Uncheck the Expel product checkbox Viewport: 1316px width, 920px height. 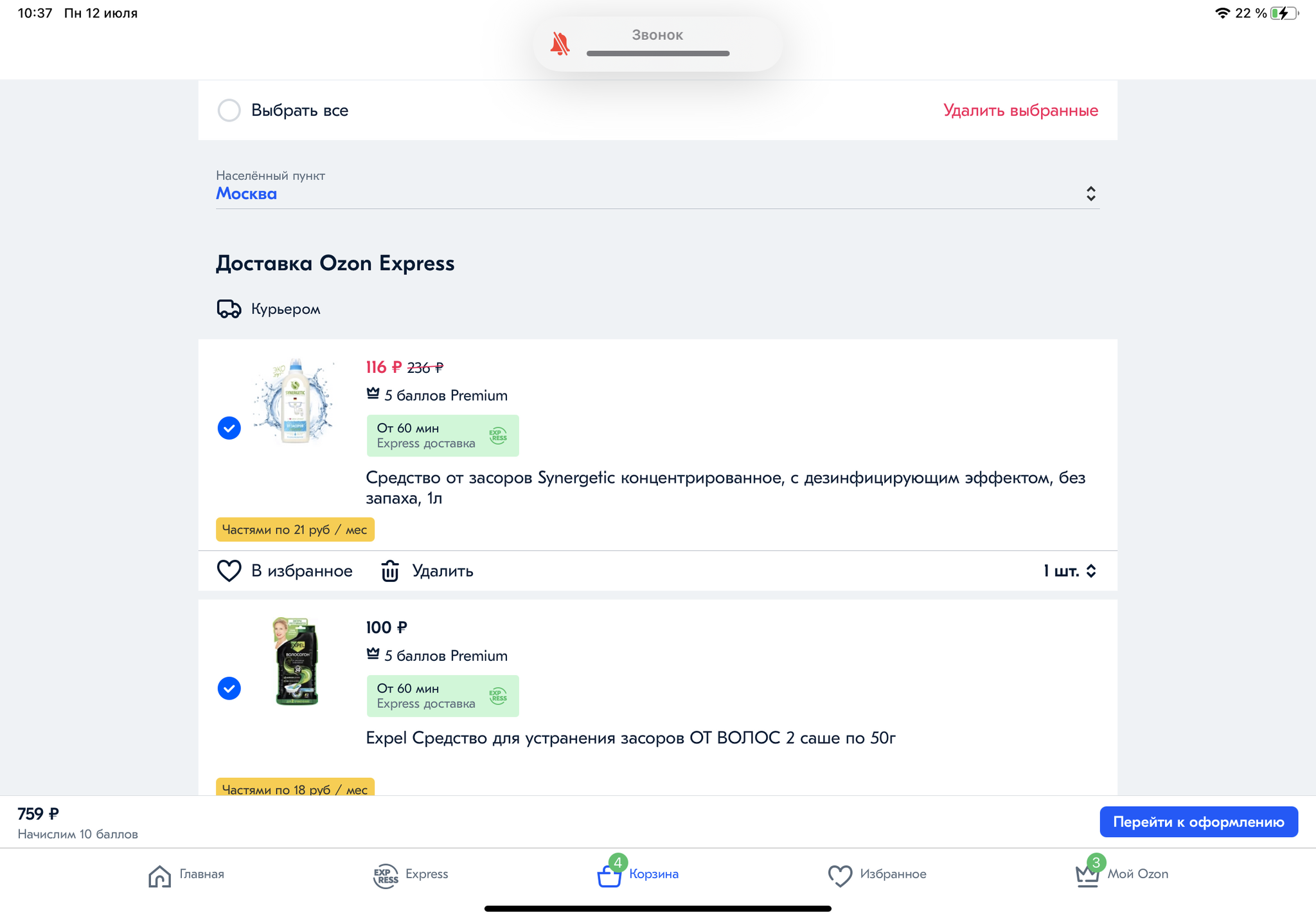tap(229, 689)
